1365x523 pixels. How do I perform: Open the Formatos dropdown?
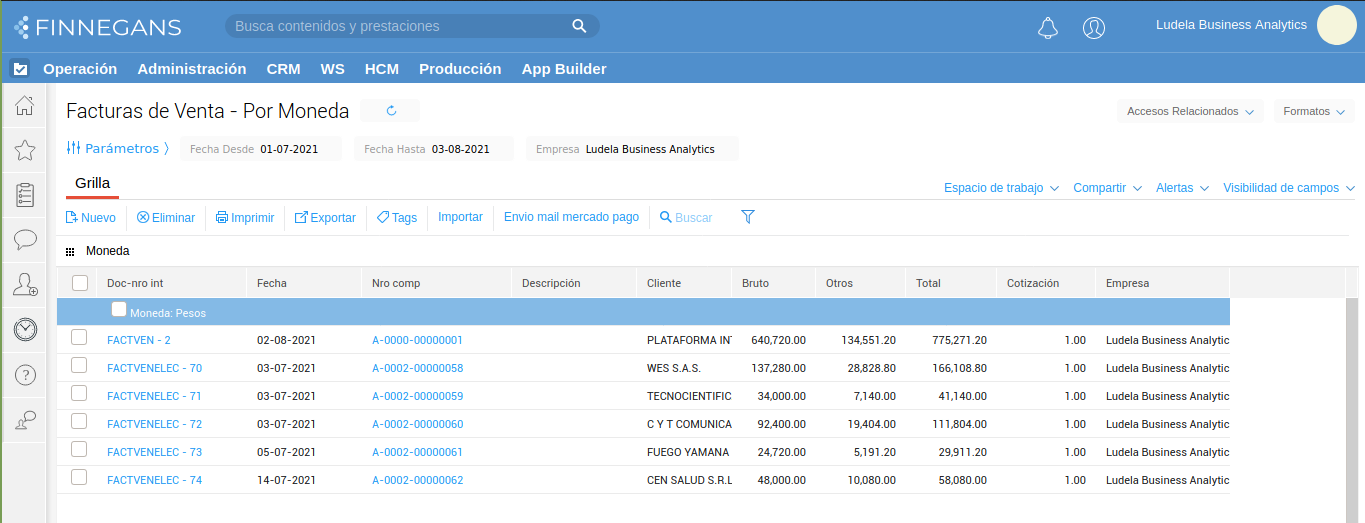point(1313,112)
